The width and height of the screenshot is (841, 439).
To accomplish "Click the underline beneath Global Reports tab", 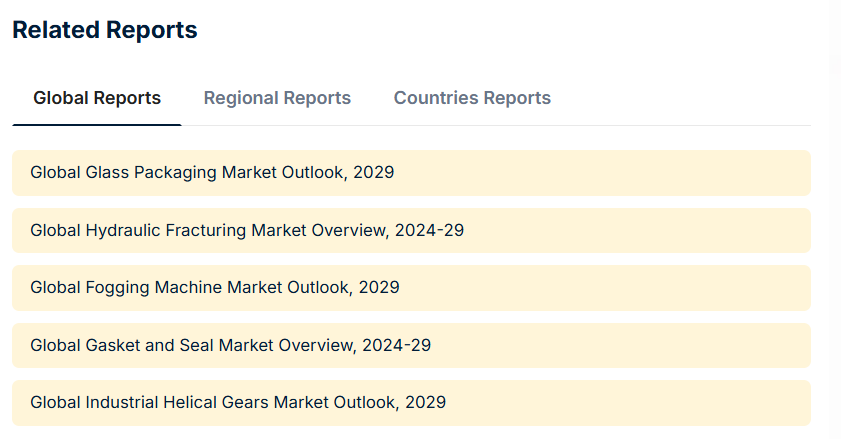I will coord(97,125).
